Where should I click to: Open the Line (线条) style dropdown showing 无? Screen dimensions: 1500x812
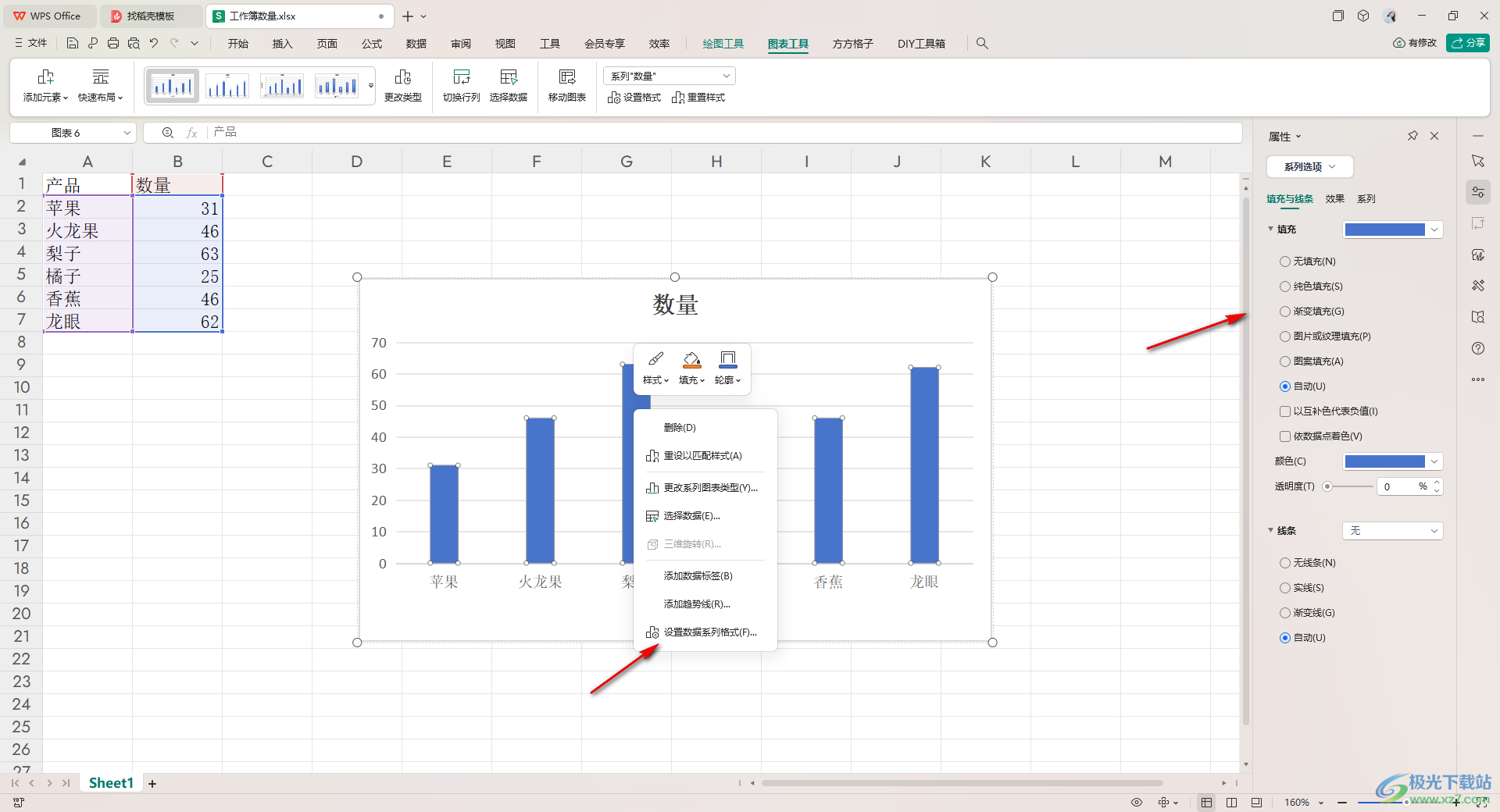1392,531
